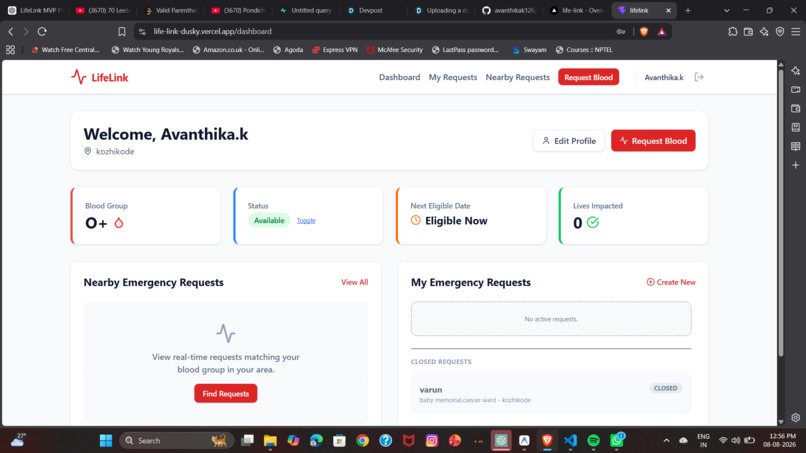
Task: Click the clock icon next to Eligible Now
Action: coord(416,221)
